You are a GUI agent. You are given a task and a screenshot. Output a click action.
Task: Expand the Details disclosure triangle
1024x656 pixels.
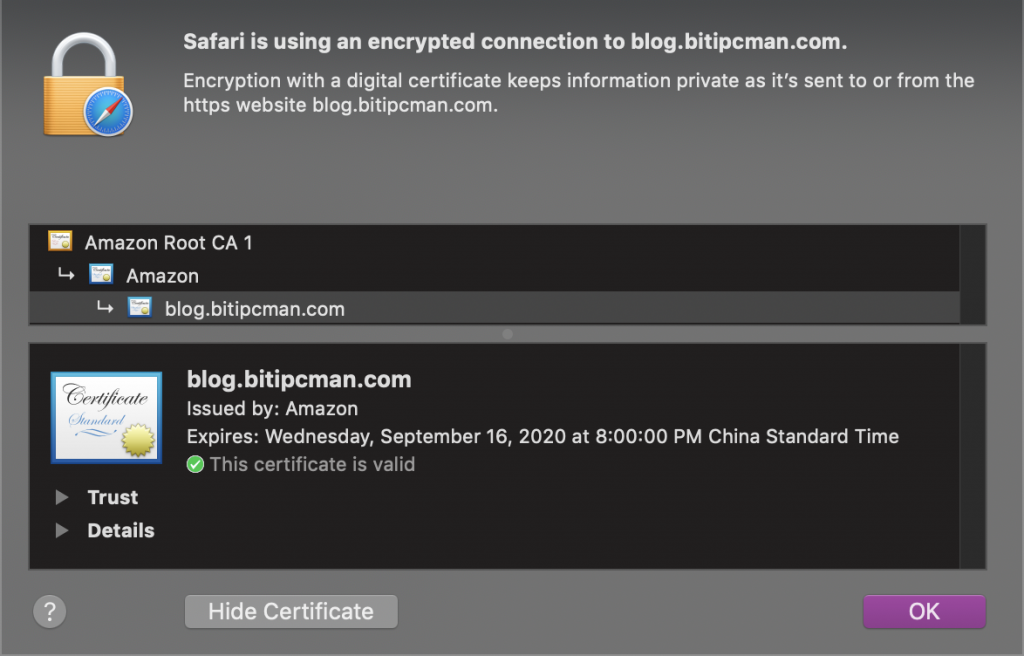62,530
